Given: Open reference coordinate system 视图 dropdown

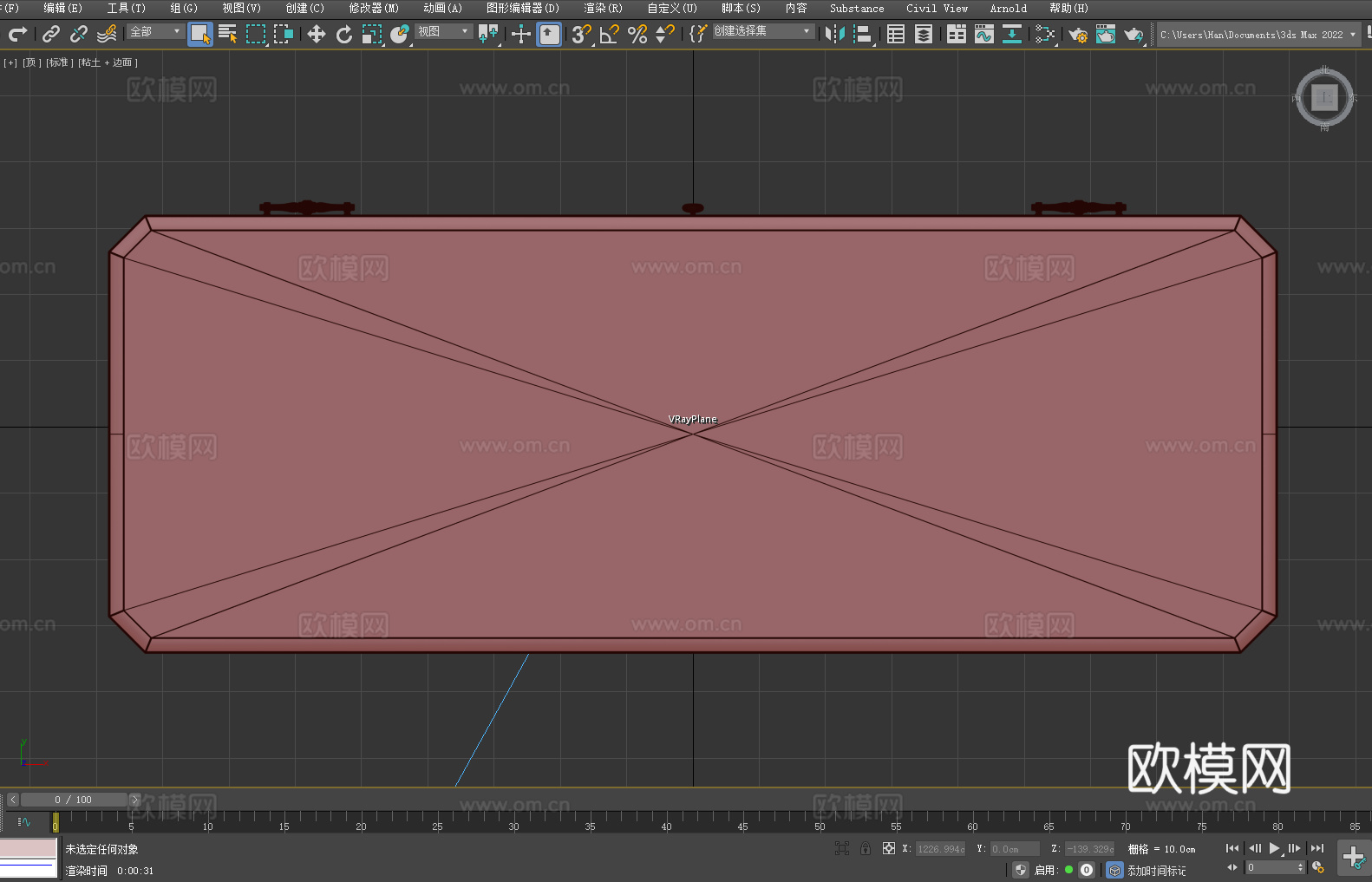Looking at the screenshot, I should 443,31.
